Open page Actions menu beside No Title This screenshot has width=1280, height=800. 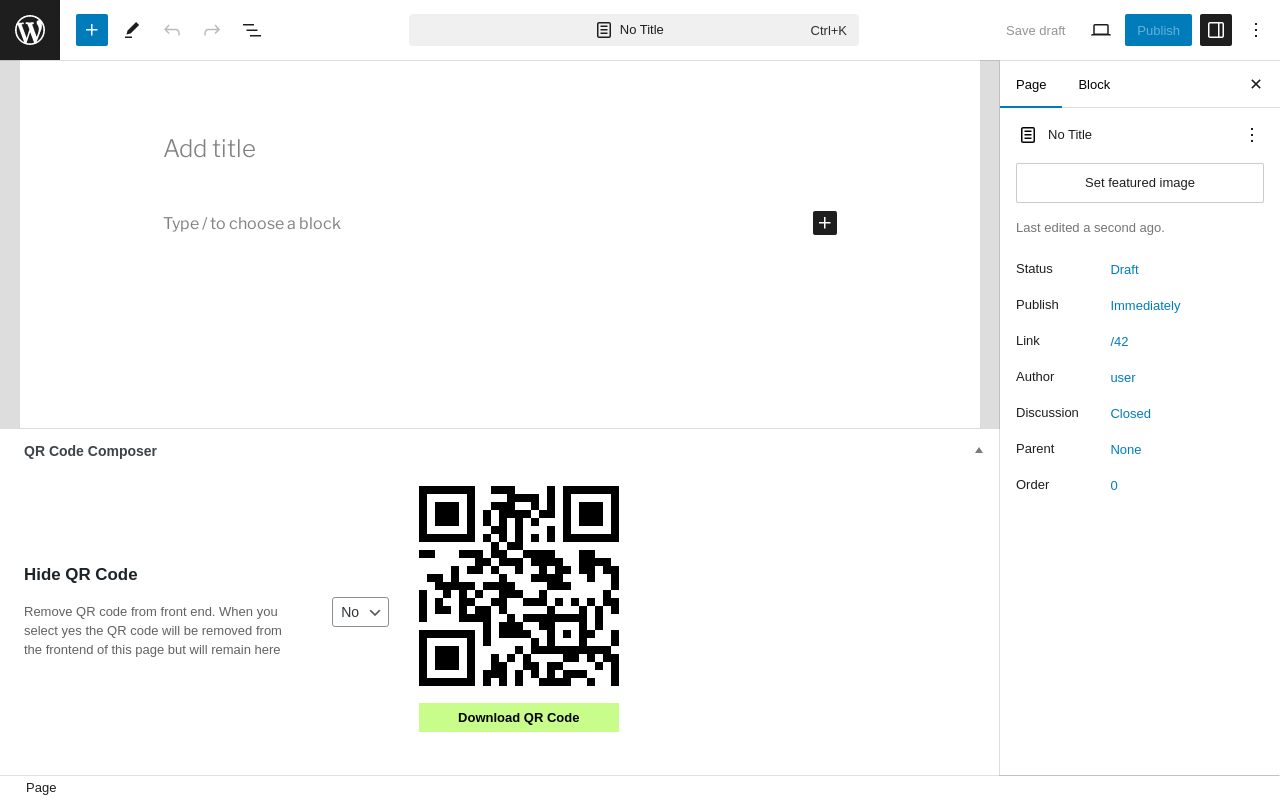[1252, 135]
